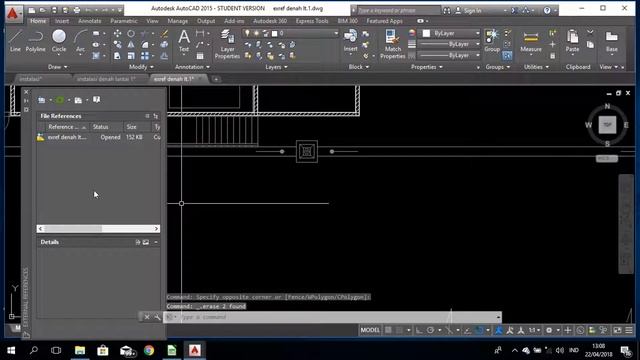Toggle ortho mode on status bar
640x360 pixels.
click(x=419, y=330)
